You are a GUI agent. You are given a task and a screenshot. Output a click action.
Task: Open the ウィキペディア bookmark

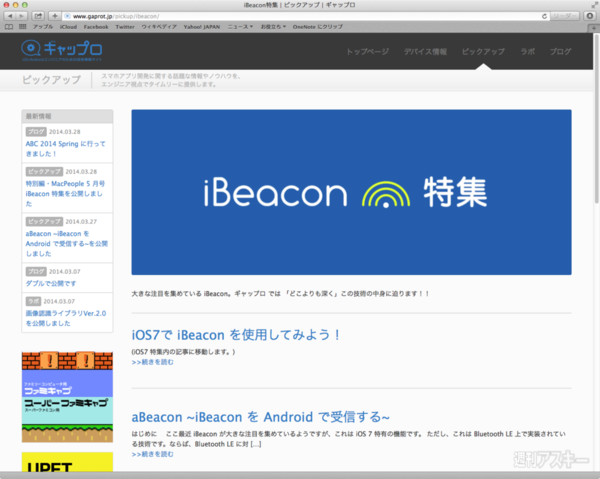[x=159, y=27]
